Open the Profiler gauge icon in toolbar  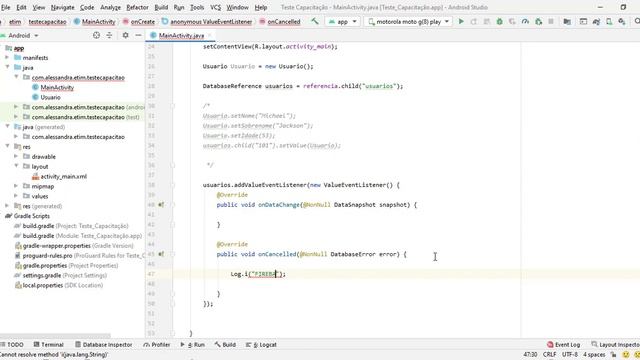point(525,21)
